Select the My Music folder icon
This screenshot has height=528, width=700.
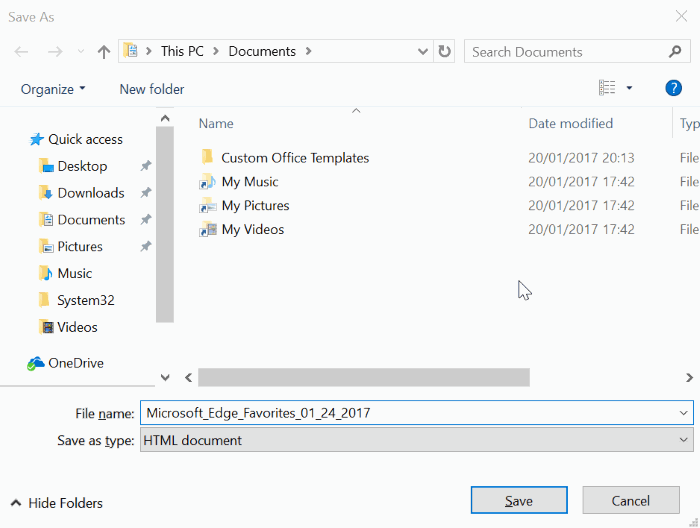tap(207, 182)
